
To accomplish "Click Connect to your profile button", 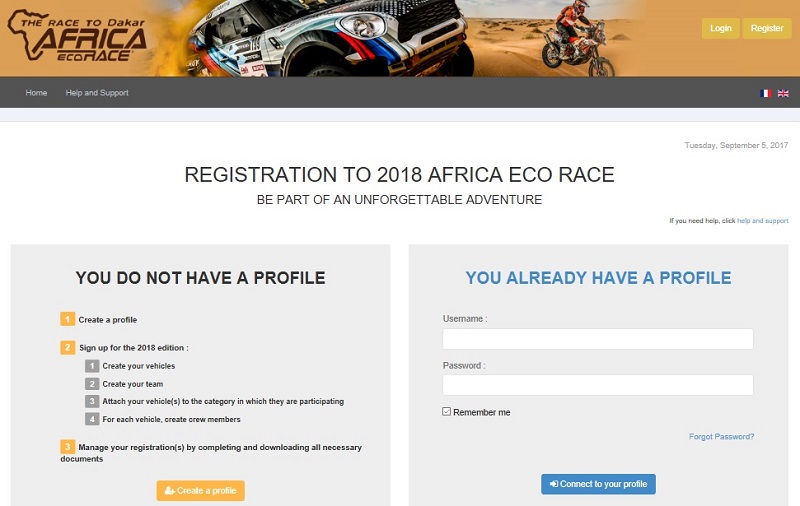I will pos(598,484).
